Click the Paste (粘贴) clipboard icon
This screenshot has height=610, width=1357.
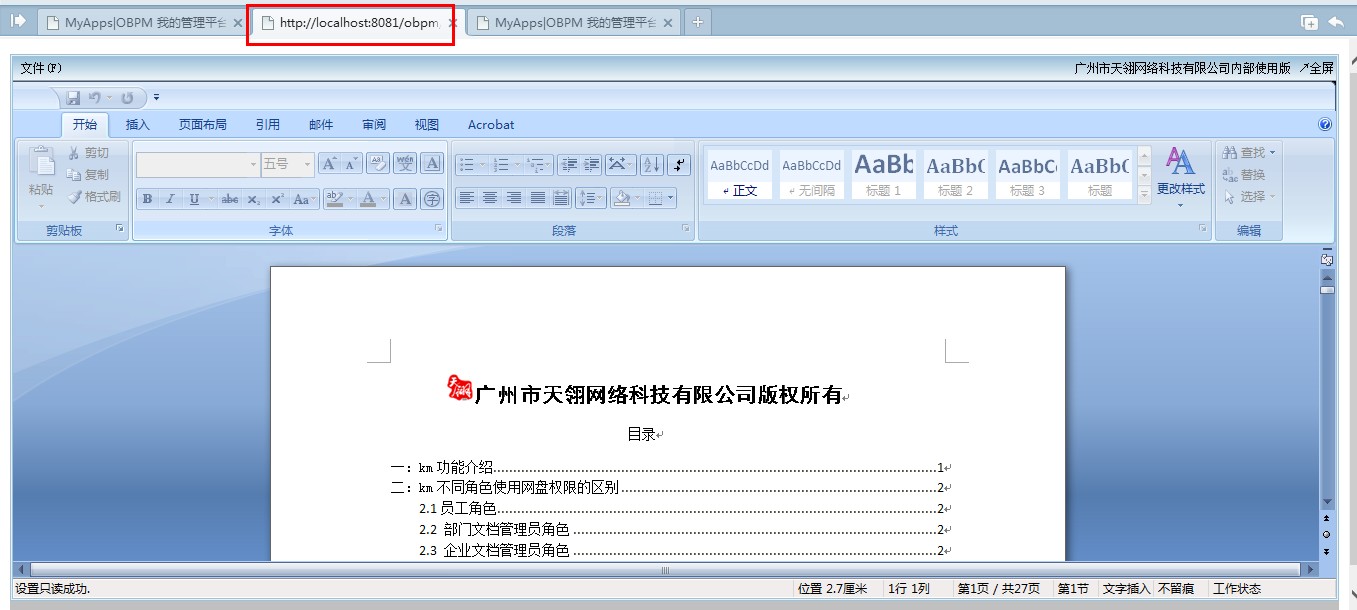[41, 162]
